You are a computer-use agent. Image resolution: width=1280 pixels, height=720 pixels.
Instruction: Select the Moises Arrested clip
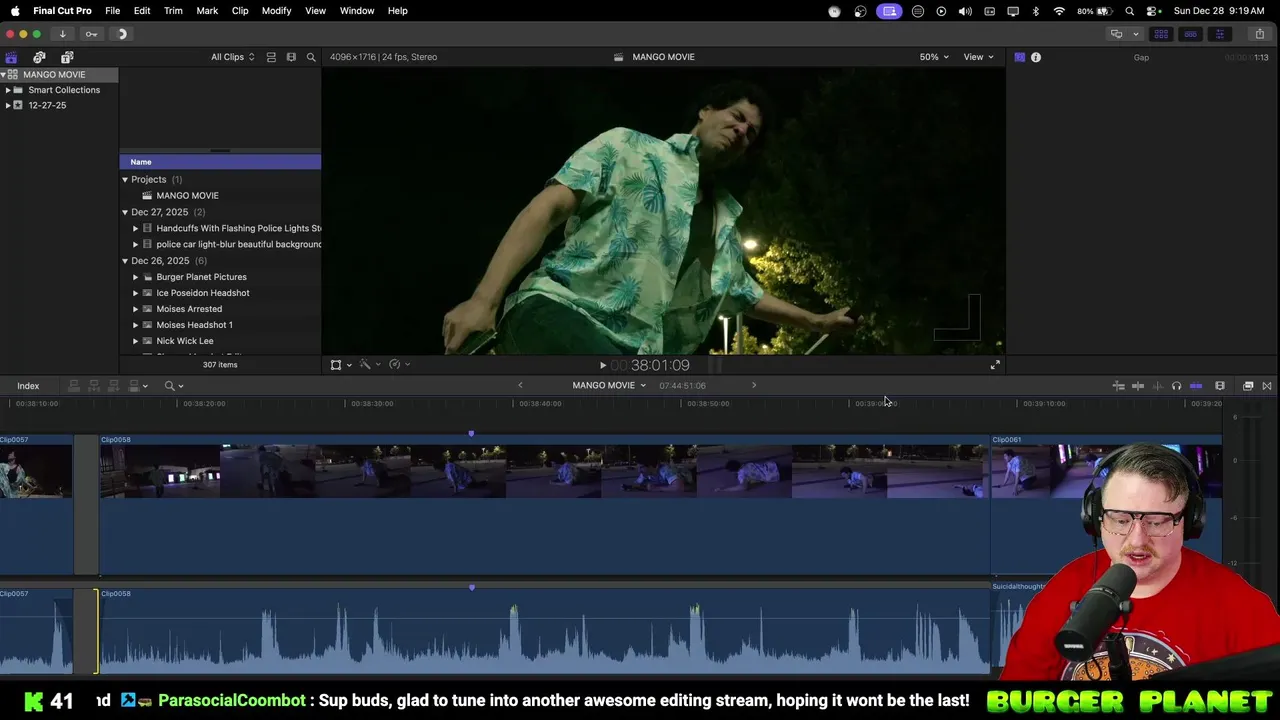point(220,309)
